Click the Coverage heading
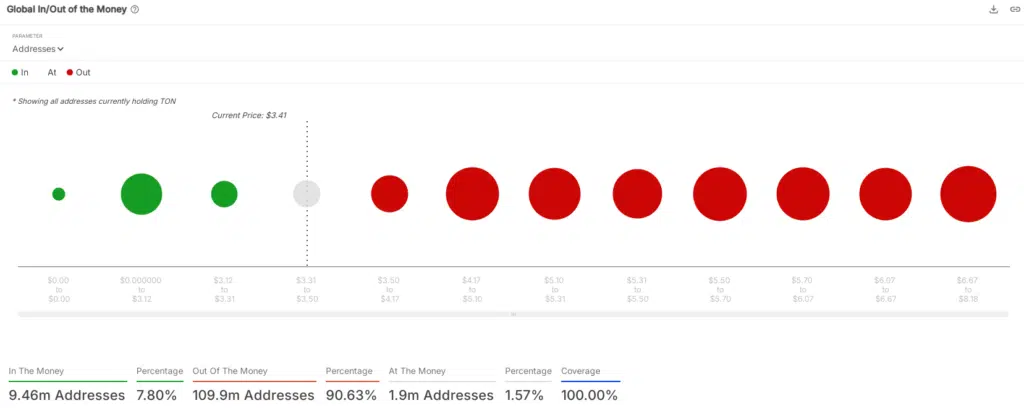This screenshot has width=1024, height=408. (581, 371)
